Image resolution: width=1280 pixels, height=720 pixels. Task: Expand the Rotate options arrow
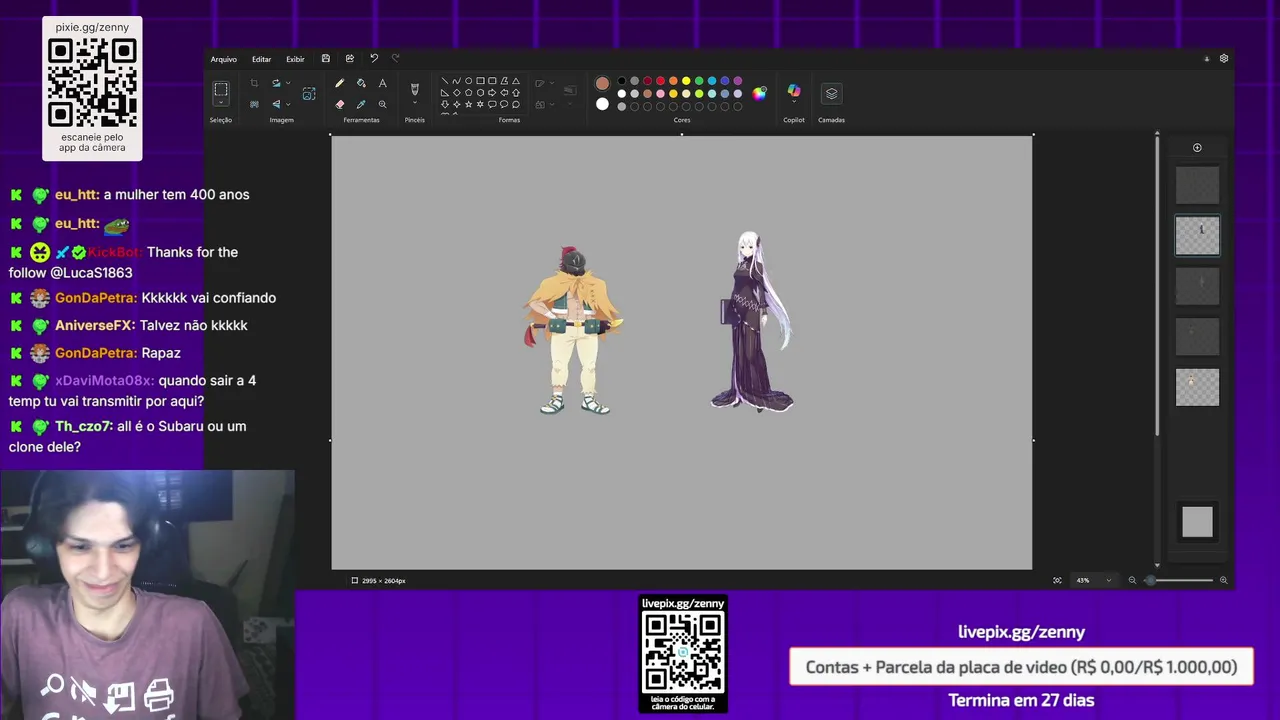click(x=288, y=83)
